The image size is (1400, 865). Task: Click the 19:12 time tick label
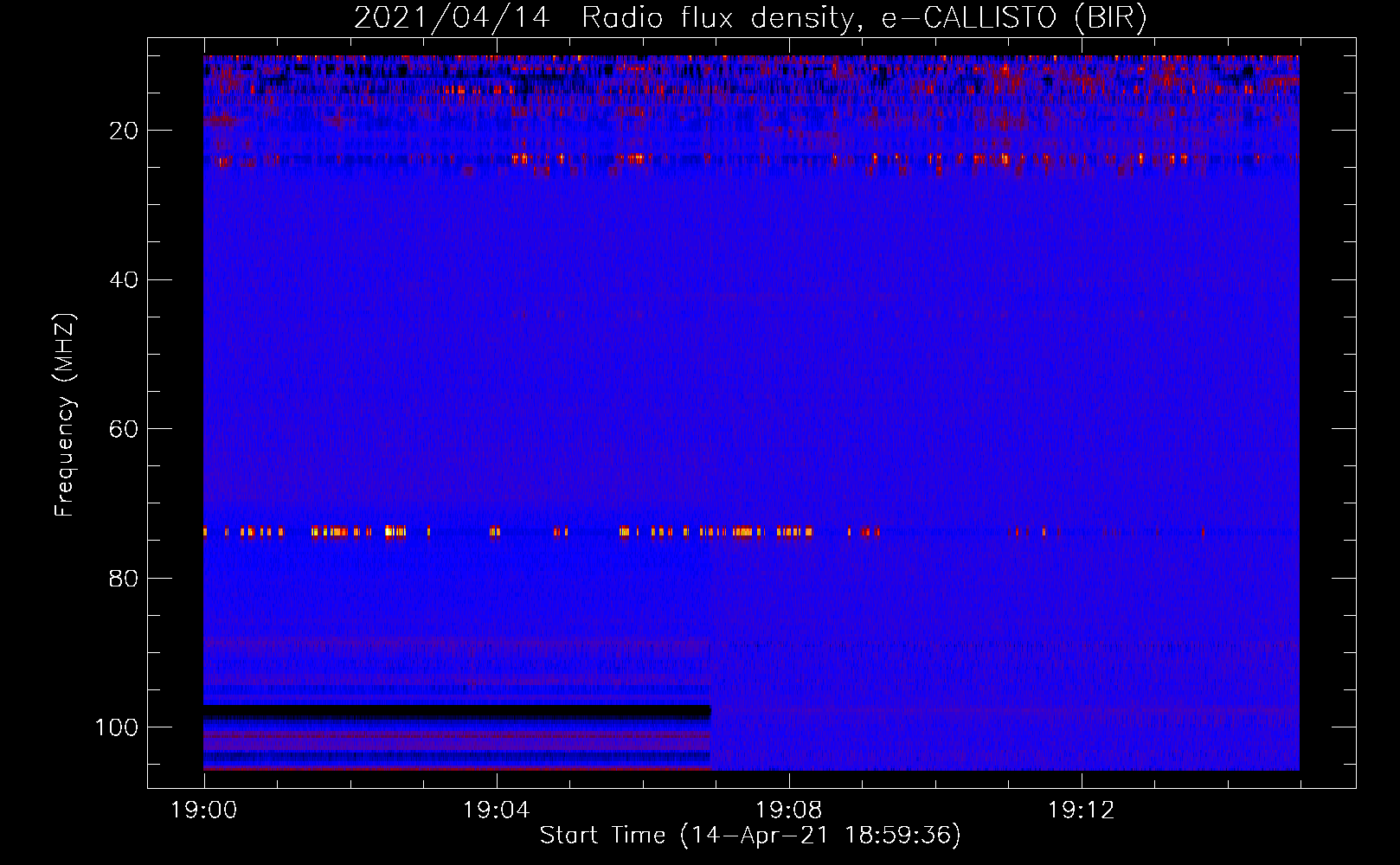pyautogui.click(x=1081, y=811)
